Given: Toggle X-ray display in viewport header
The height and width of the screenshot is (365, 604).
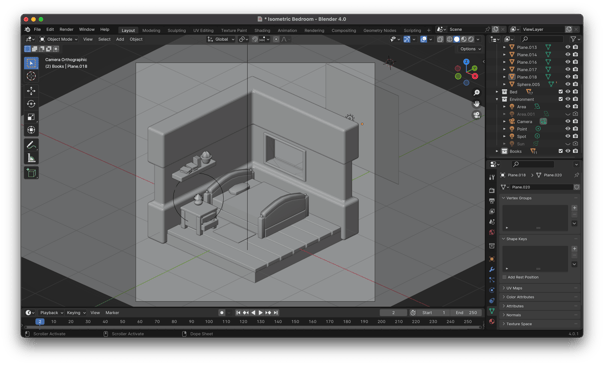Looking at the screenshot, I should pyautogui.click(x=440, y=39).
